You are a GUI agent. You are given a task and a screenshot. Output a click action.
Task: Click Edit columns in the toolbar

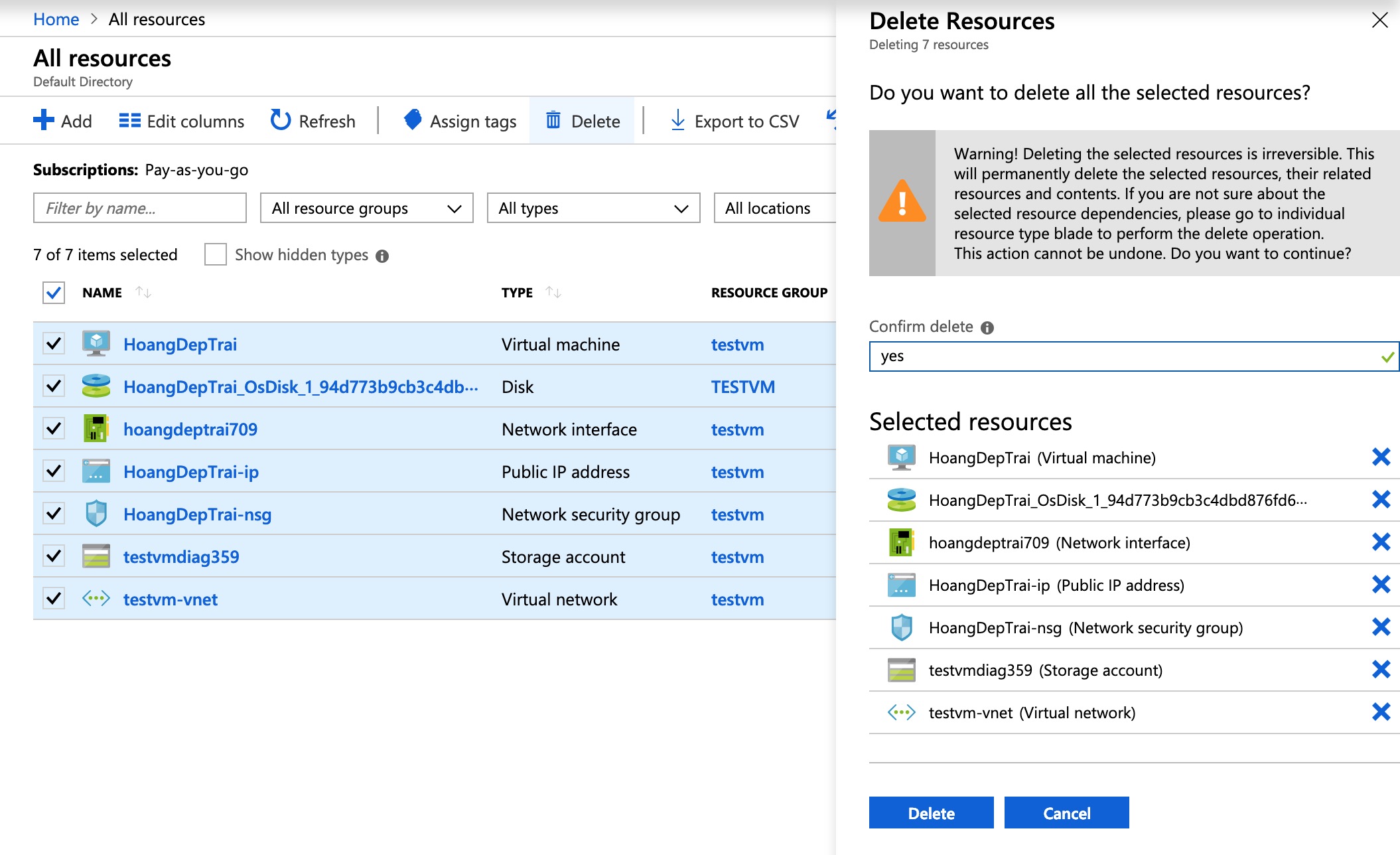[x=182, y=121]
